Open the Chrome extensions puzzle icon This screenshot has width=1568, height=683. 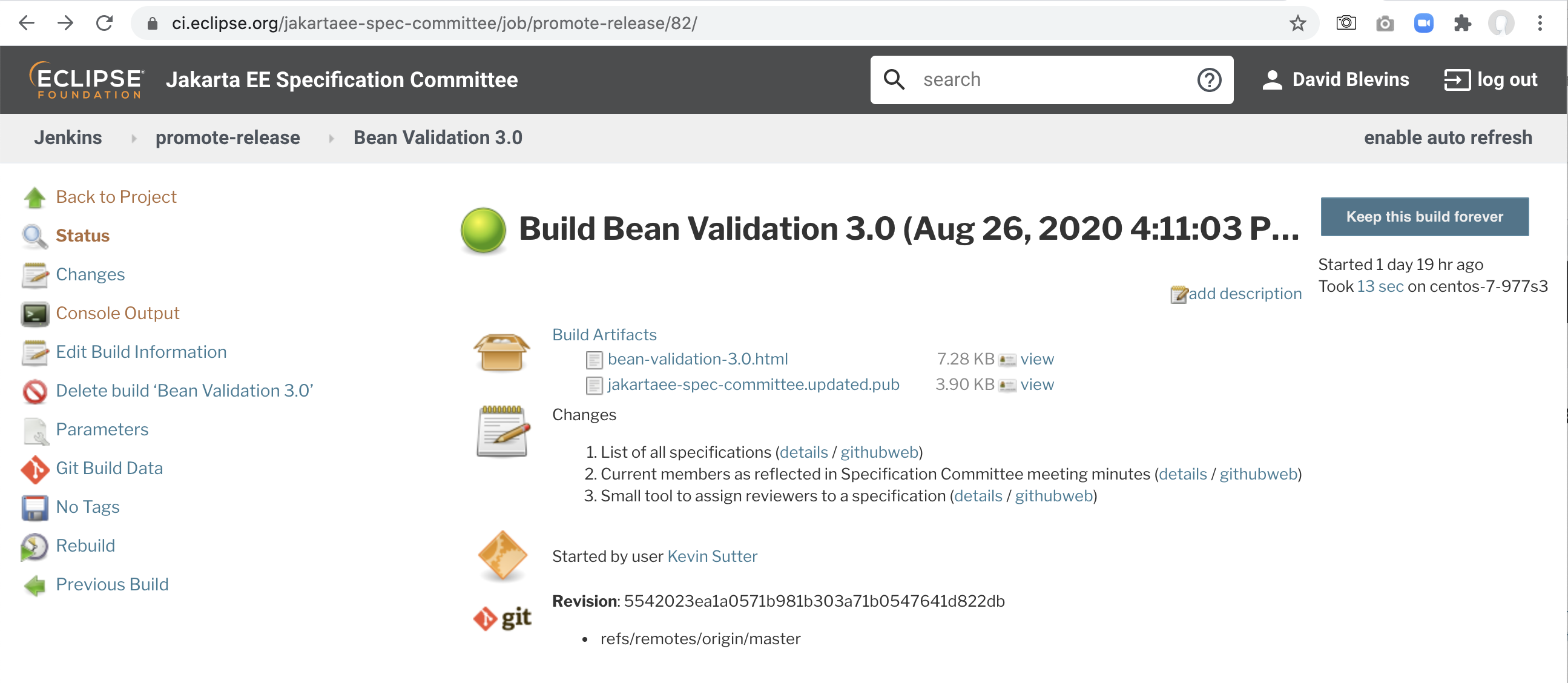pos(1461,23)
